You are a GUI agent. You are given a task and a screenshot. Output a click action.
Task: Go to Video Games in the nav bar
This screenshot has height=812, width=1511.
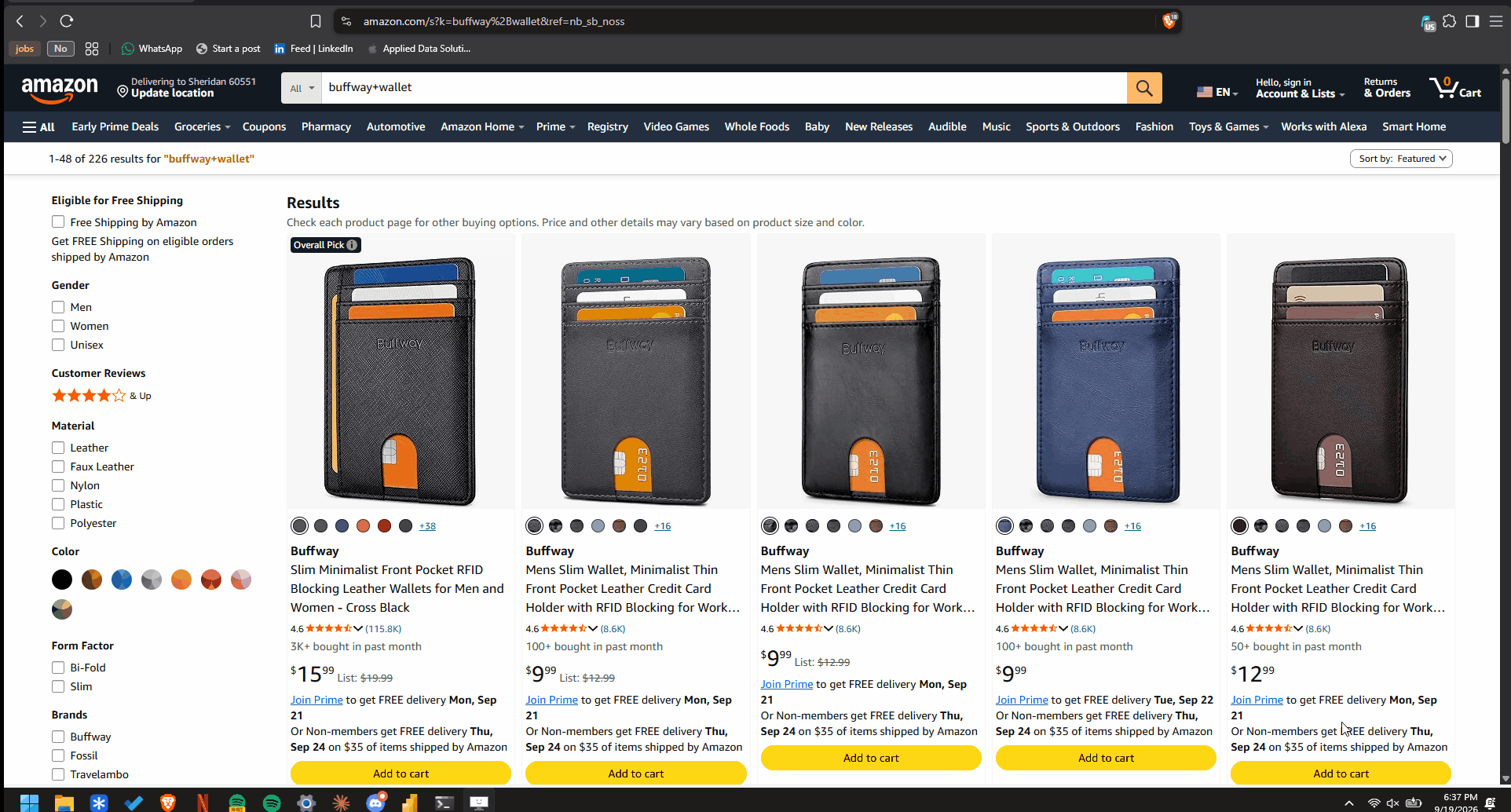pos(676,126)
